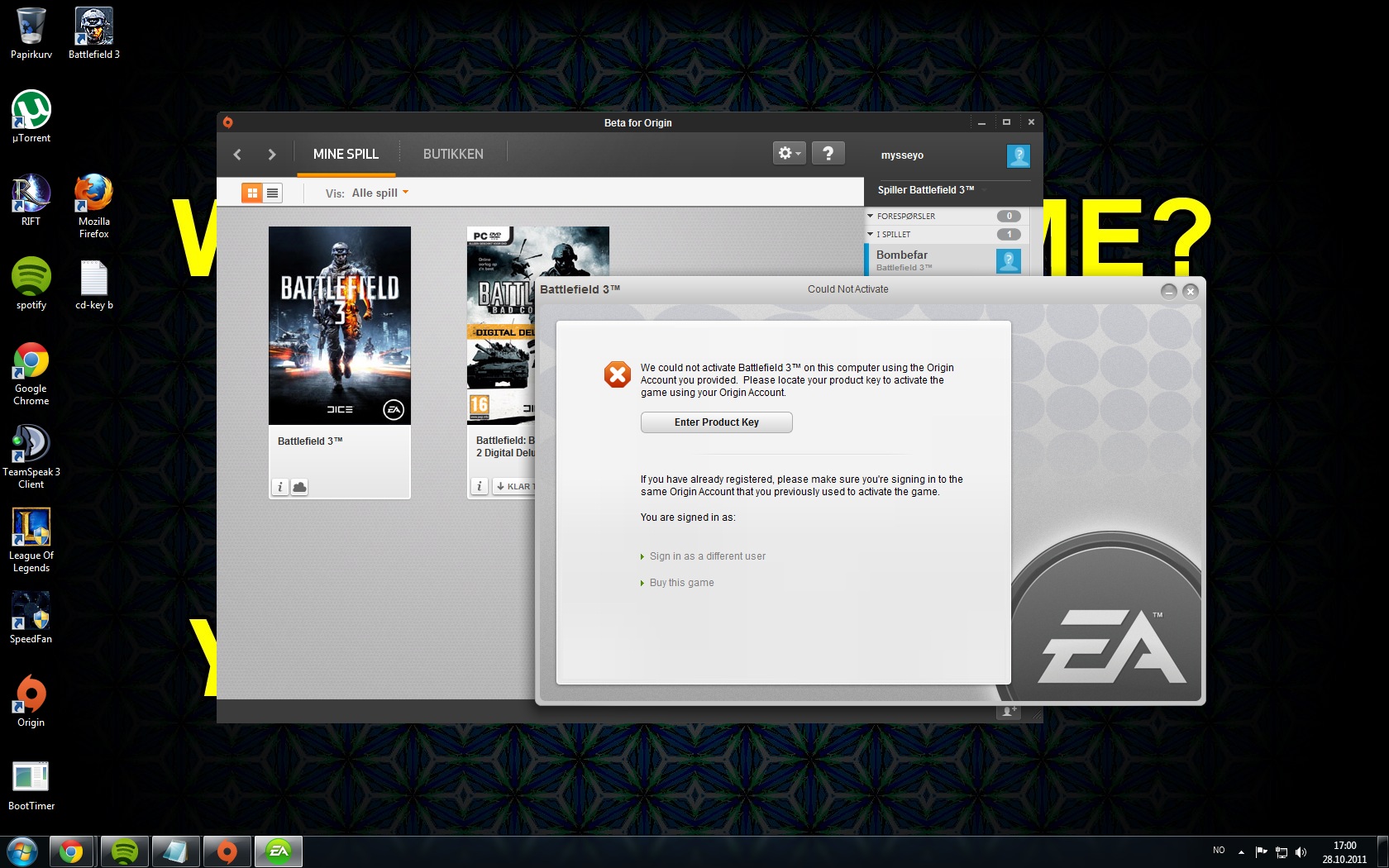Viewport: 1389px width, 868px height.
Task: Click Bombefar's friend avatar icon
Action: pyautogui.click(x=1008, y=261)
